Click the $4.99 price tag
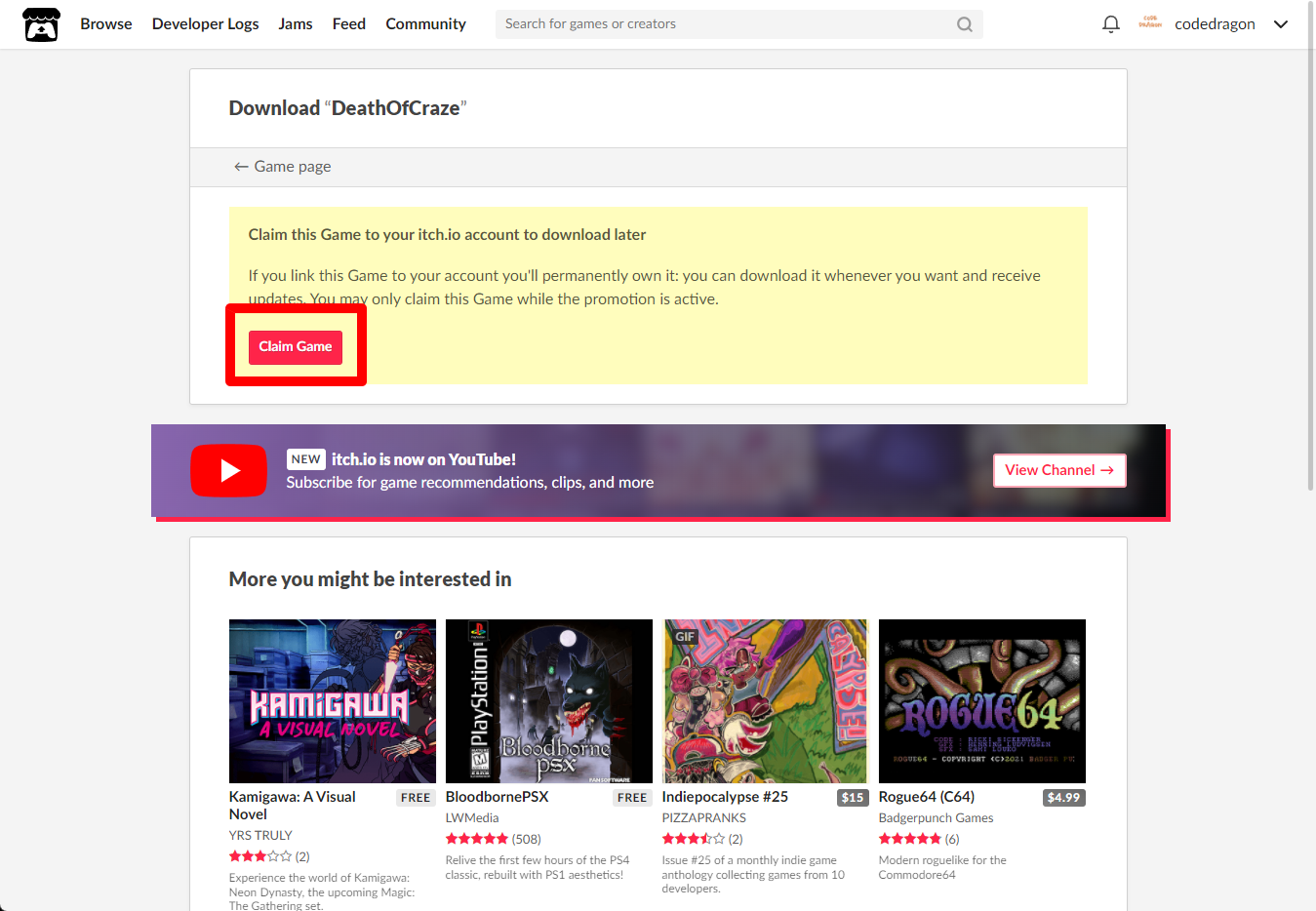This screenshot has width=1316, height=911. coord(1063,798)
